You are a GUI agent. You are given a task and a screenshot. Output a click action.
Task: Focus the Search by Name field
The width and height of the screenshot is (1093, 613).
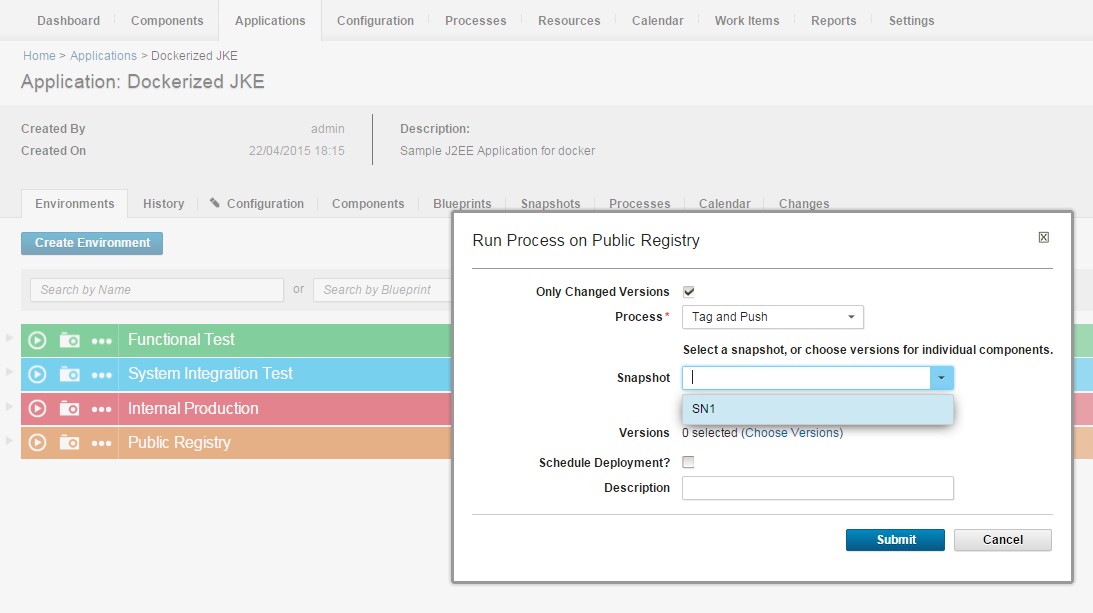pyautogui.click(x=157, y=290)
